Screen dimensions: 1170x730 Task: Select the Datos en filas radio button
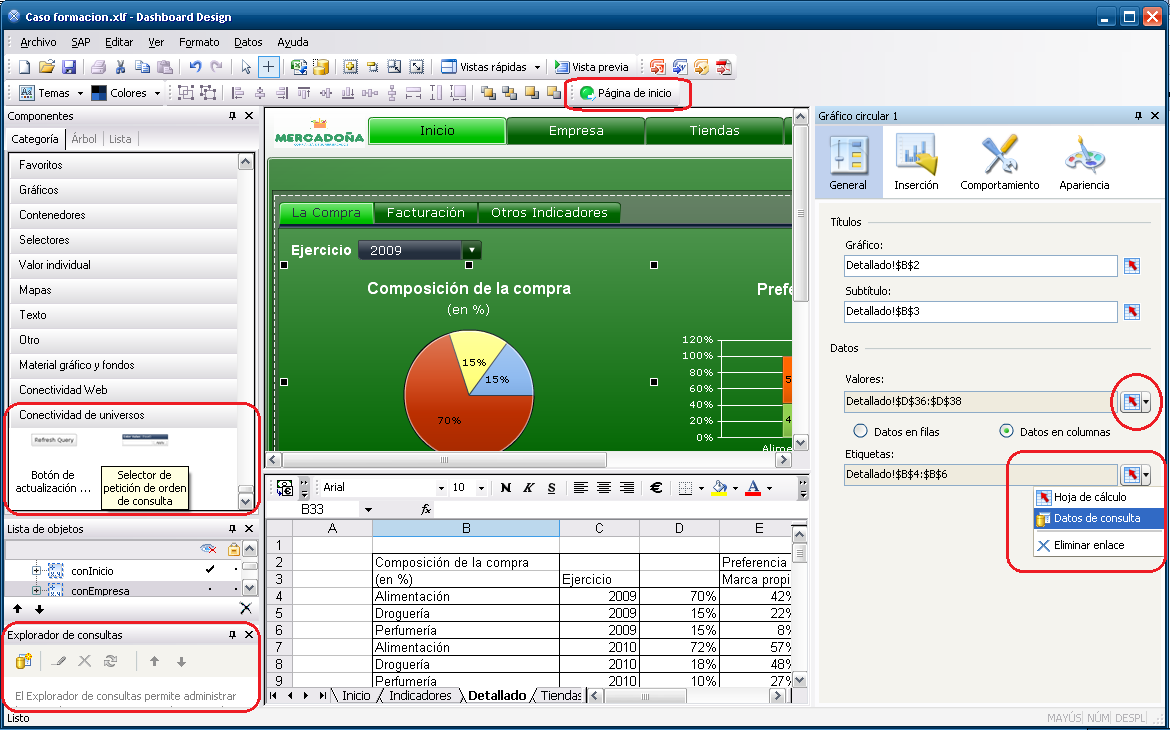[x=860, y=432]
